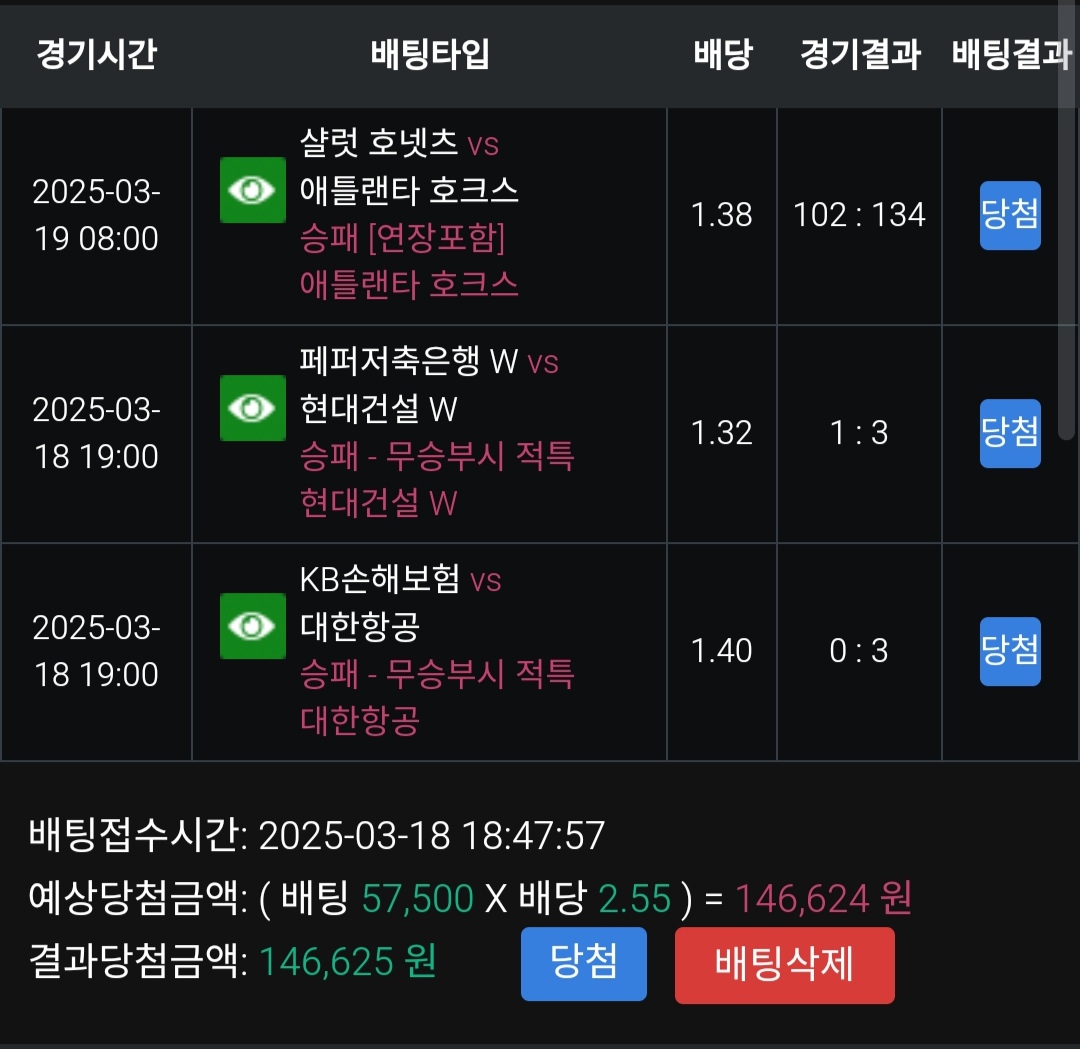Click the 1.32 odds value
1080x1049 pixels.
(x=722, y=433)
